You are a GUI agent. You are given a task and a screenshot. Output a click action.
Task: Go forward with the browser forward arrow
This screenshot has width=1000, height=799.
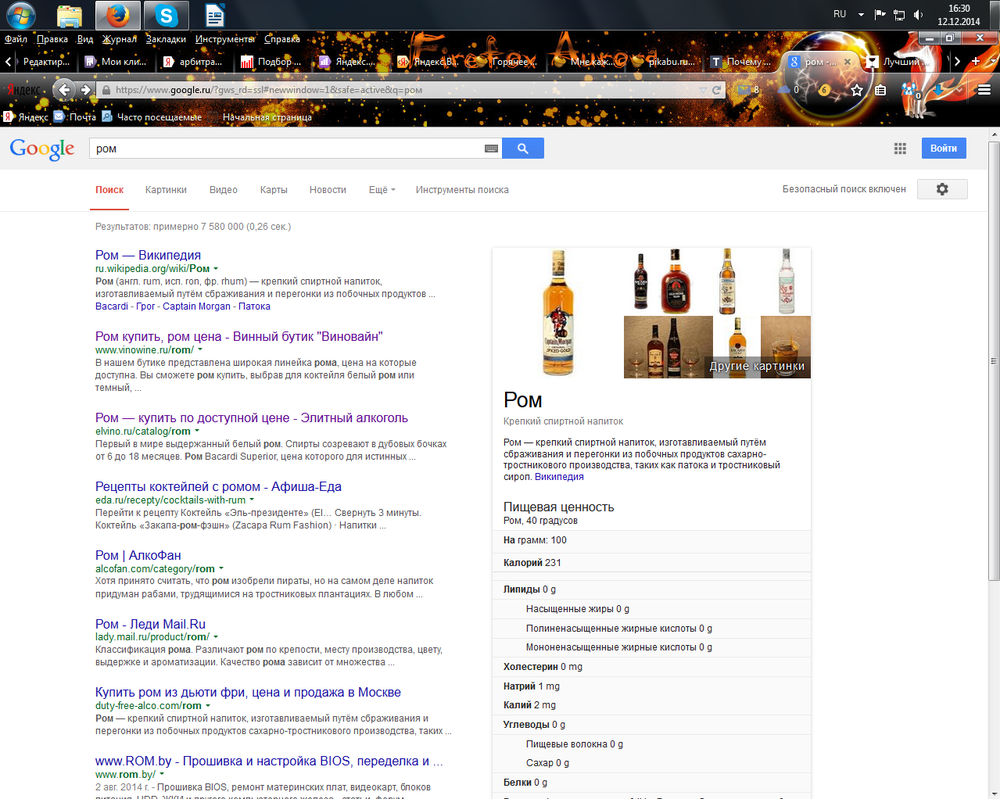click(x=85, y=90)
